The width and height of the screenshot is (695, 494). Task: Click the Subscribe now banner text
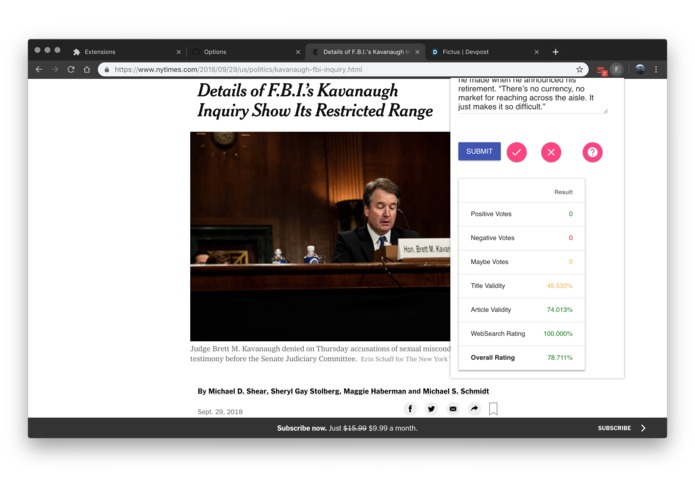[x=347, y=428]
